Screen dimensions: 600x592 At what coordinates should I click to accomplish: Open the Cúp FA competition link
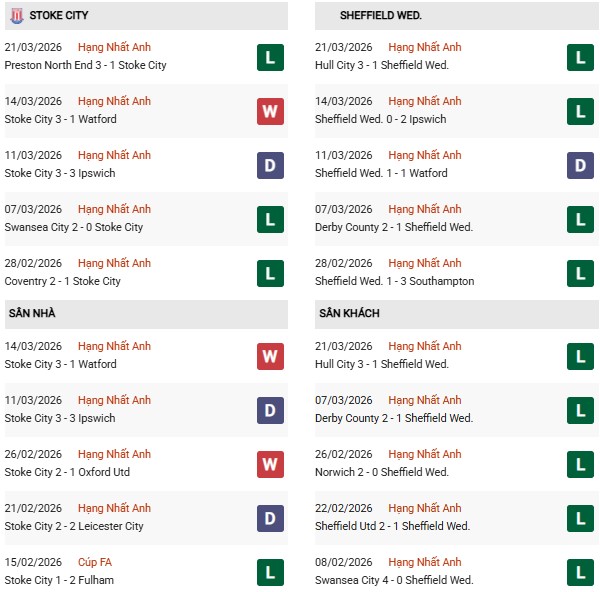[x=96, y=562]
